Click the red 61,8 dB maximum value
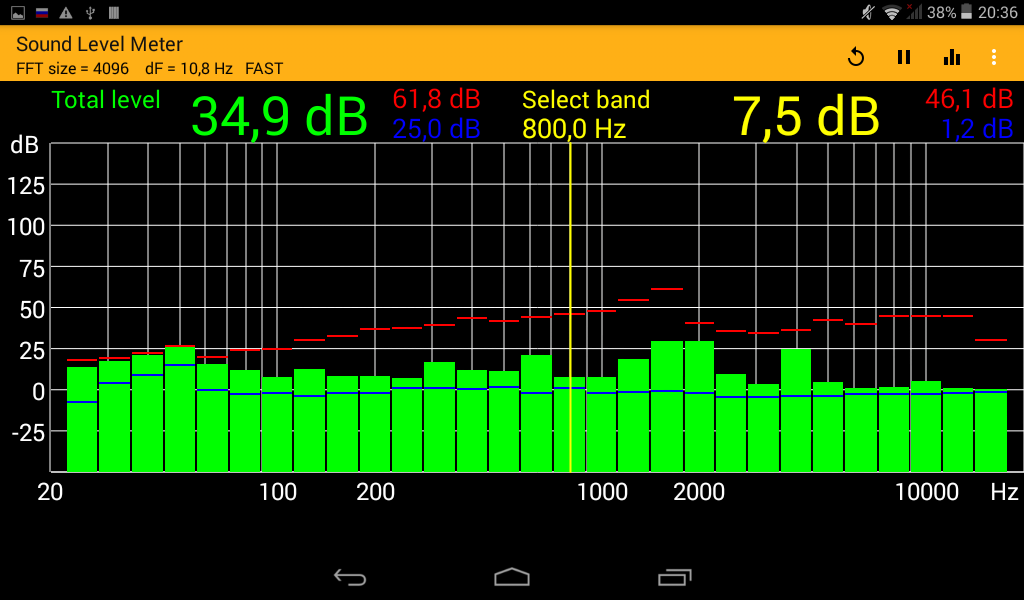The height and width of the screenshot is (600, 1024). 436,99
